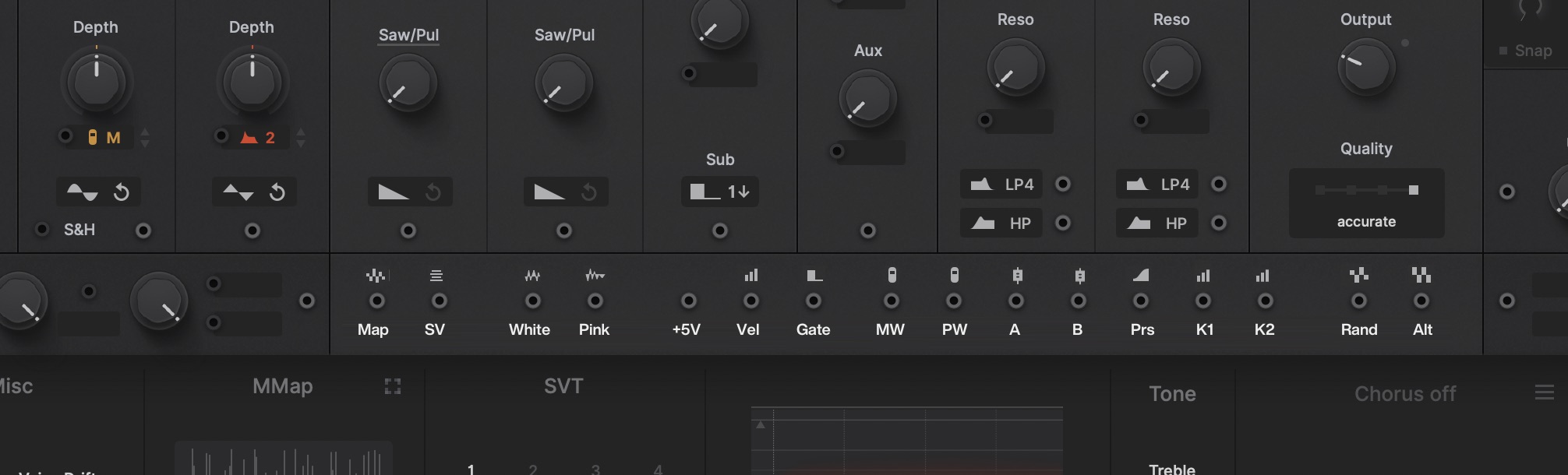Click second filter HP mode button

pyautogui.click(x=1157, y=223)
